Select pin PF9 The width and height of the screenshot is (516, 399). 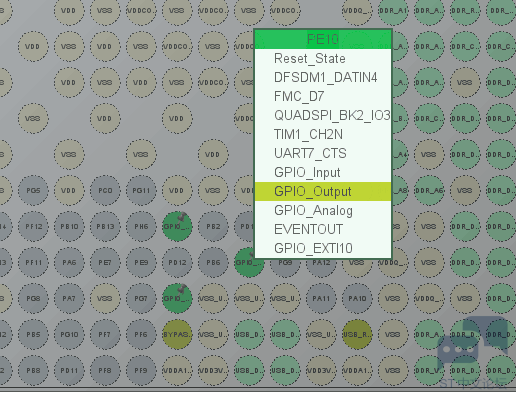point(141,370)
